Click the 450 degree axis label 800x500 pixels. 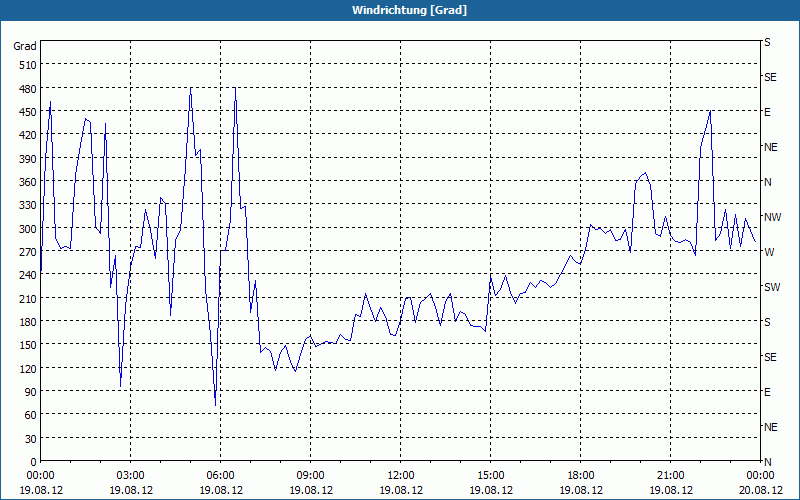pyautogui.click(x=28, y=112)
